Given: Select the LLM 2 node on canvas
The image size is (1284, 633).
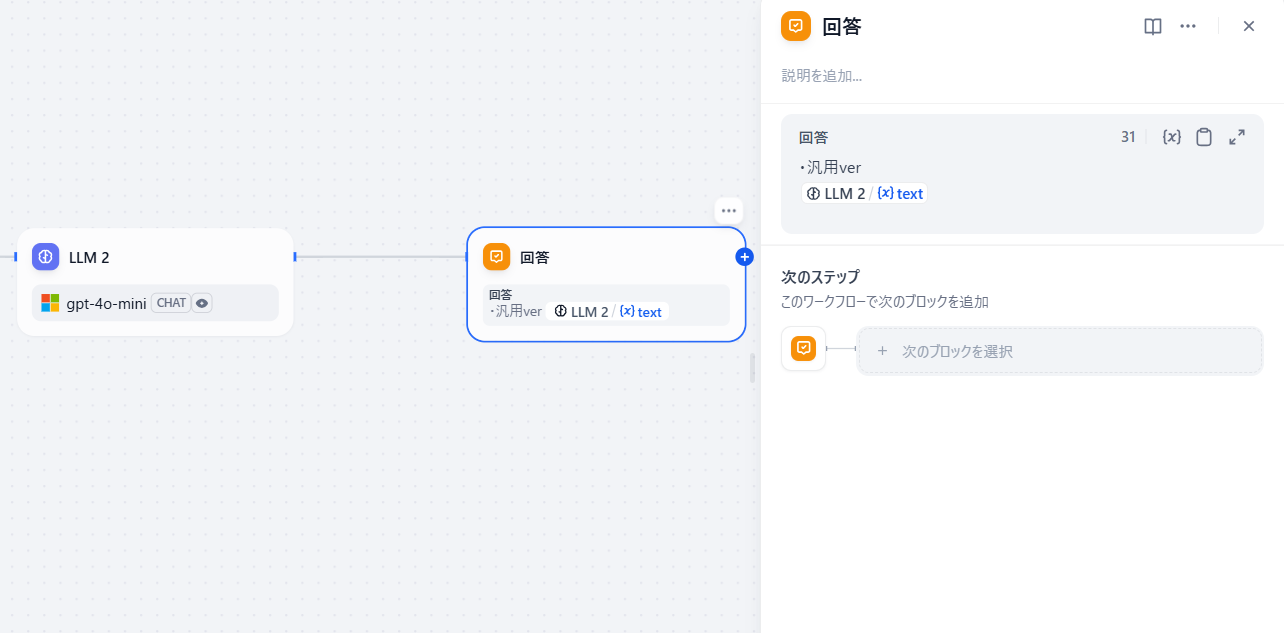Looking at the screenshot, I should coord(155,282).
